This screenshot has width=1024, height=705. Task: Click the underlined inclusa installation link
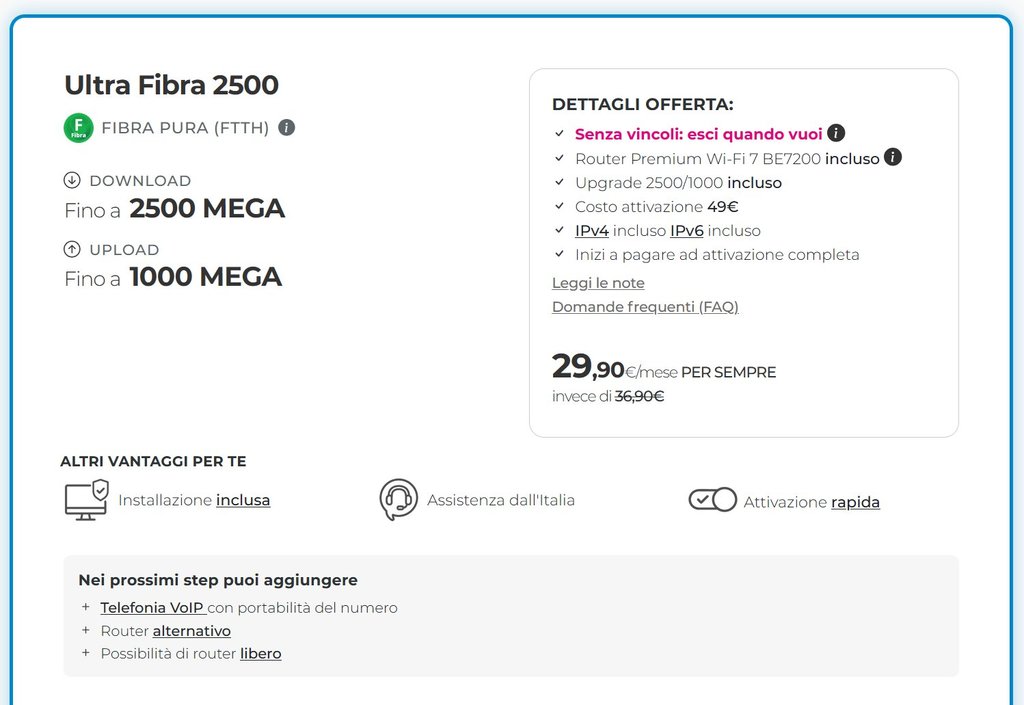point(243,500)
